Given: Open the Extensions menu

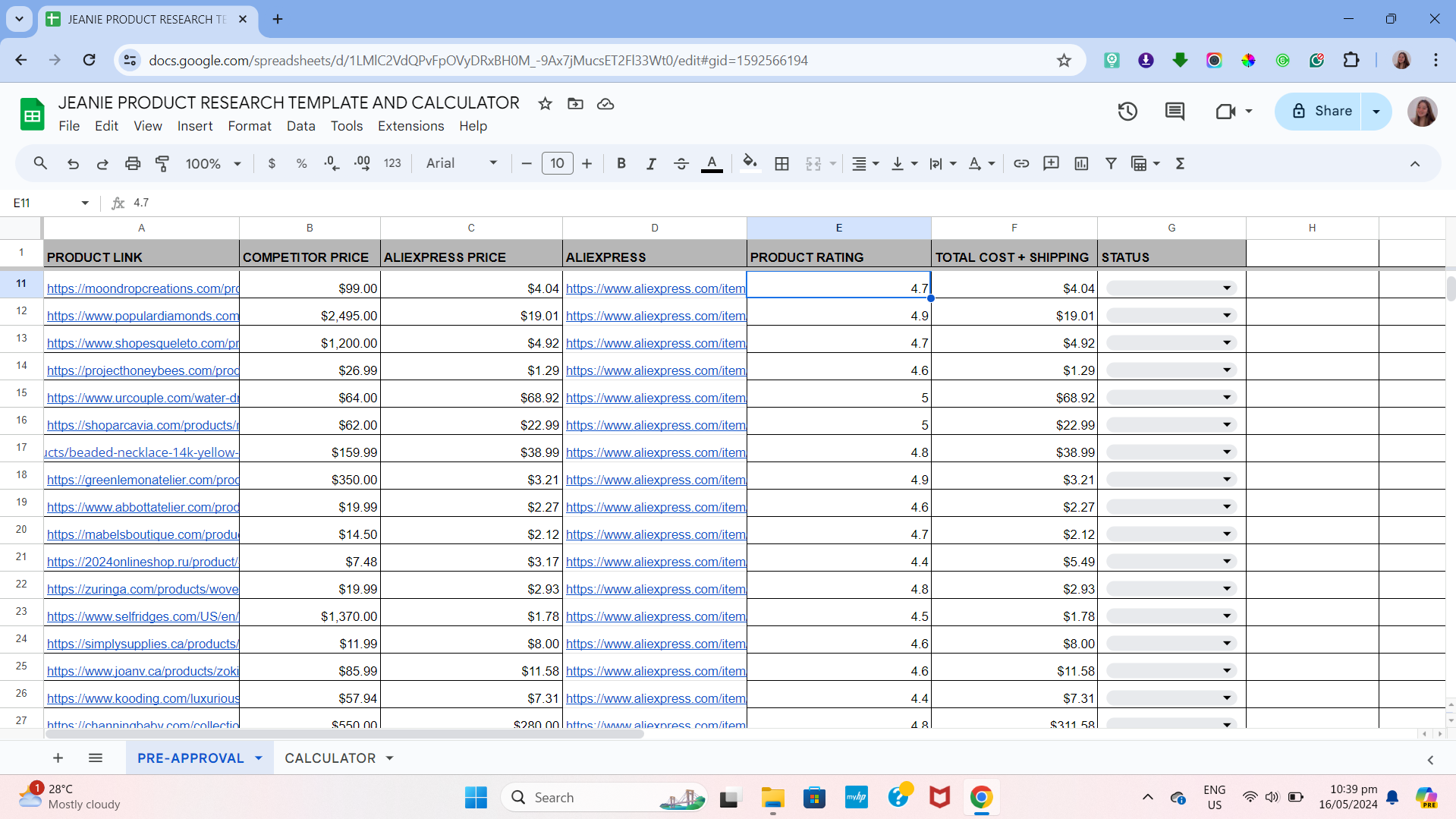Looking at the screenshot, I should click(x=410, y=126).
